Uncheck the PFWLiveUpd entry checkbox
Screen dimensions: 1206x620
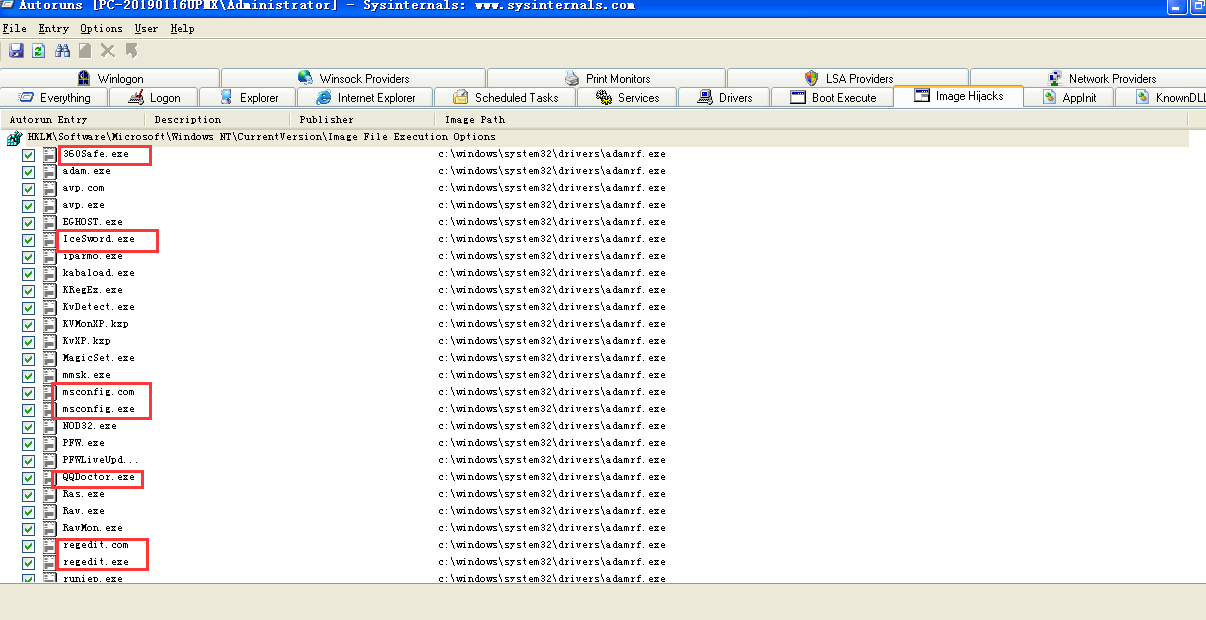28,461
